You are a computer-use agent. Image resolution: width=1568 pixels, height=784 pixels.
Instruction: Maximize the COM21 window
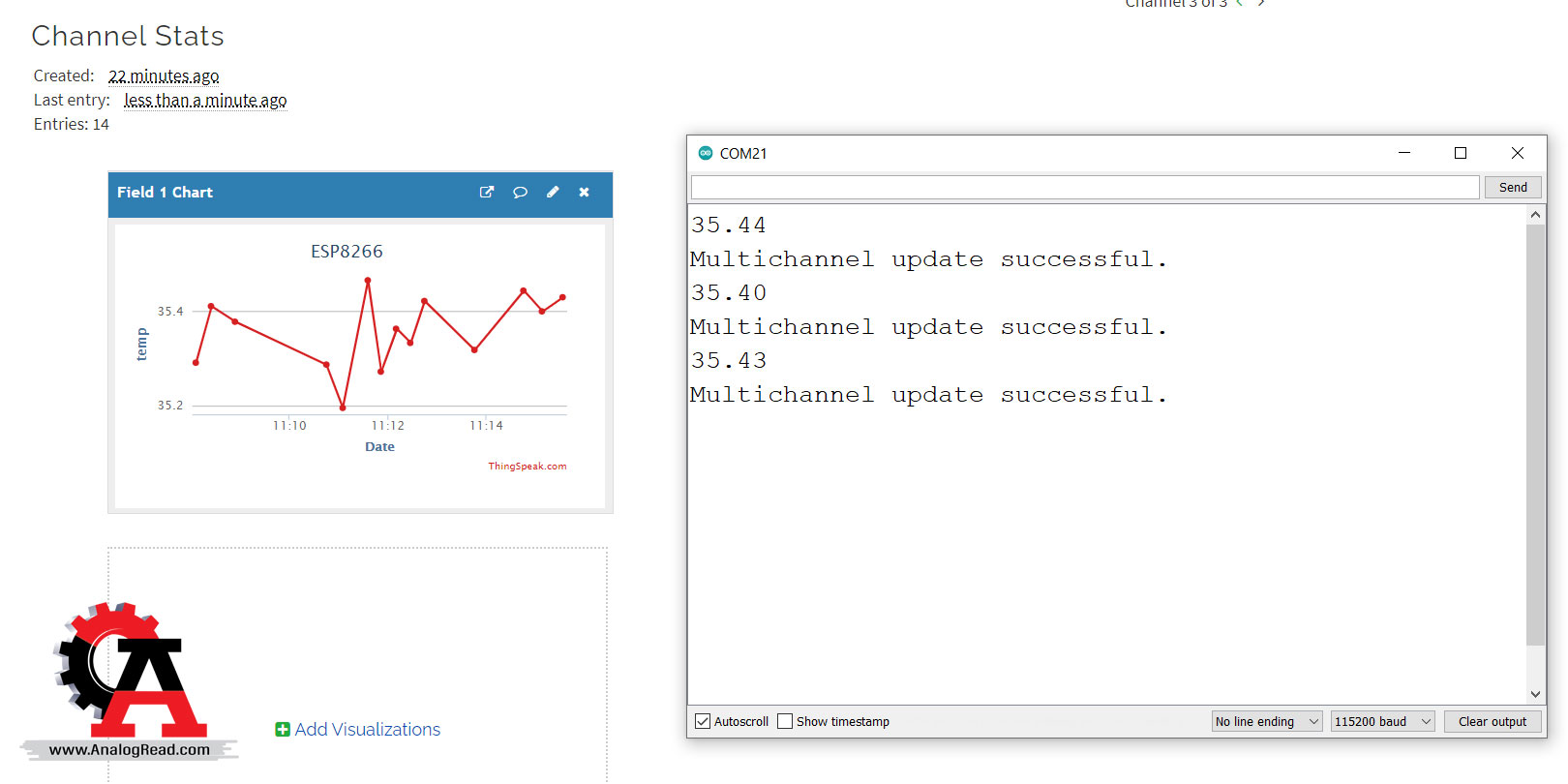1461,153
